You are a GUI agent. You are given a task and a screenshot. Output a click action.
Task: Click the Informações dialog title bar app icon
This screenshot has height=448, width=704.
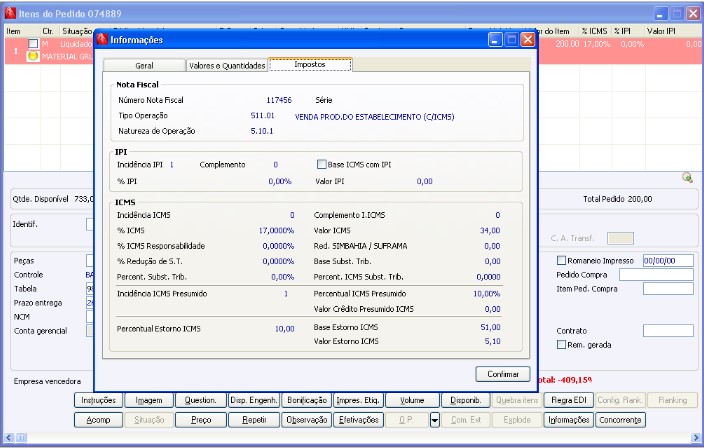102,40
